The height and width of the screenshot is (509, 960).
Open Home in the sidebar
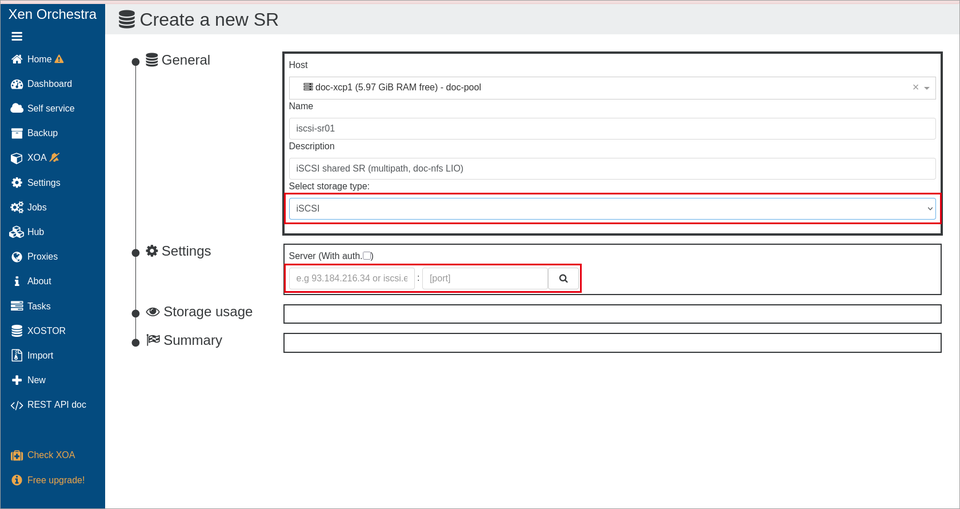coord(39,59)
